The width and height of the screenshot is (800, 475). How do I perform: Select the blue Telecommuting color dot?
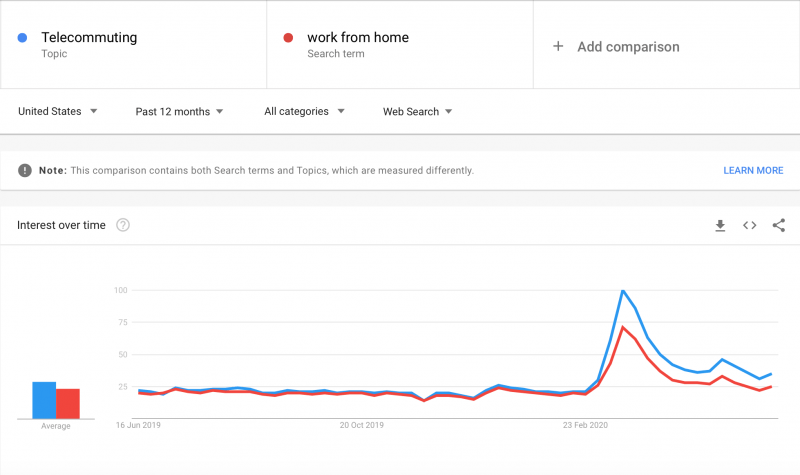(x=22, y=37)
